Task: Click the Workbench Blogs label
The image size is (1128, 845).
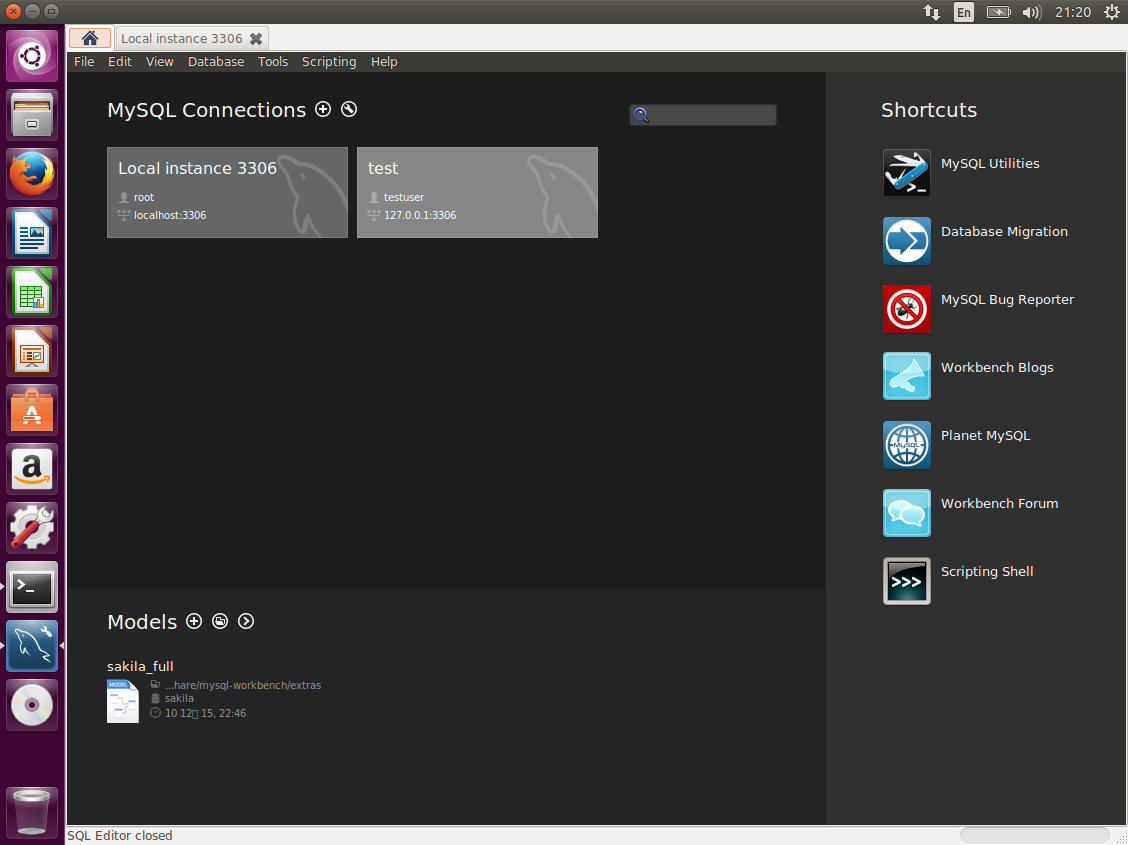Action: [x=997, y=367]
